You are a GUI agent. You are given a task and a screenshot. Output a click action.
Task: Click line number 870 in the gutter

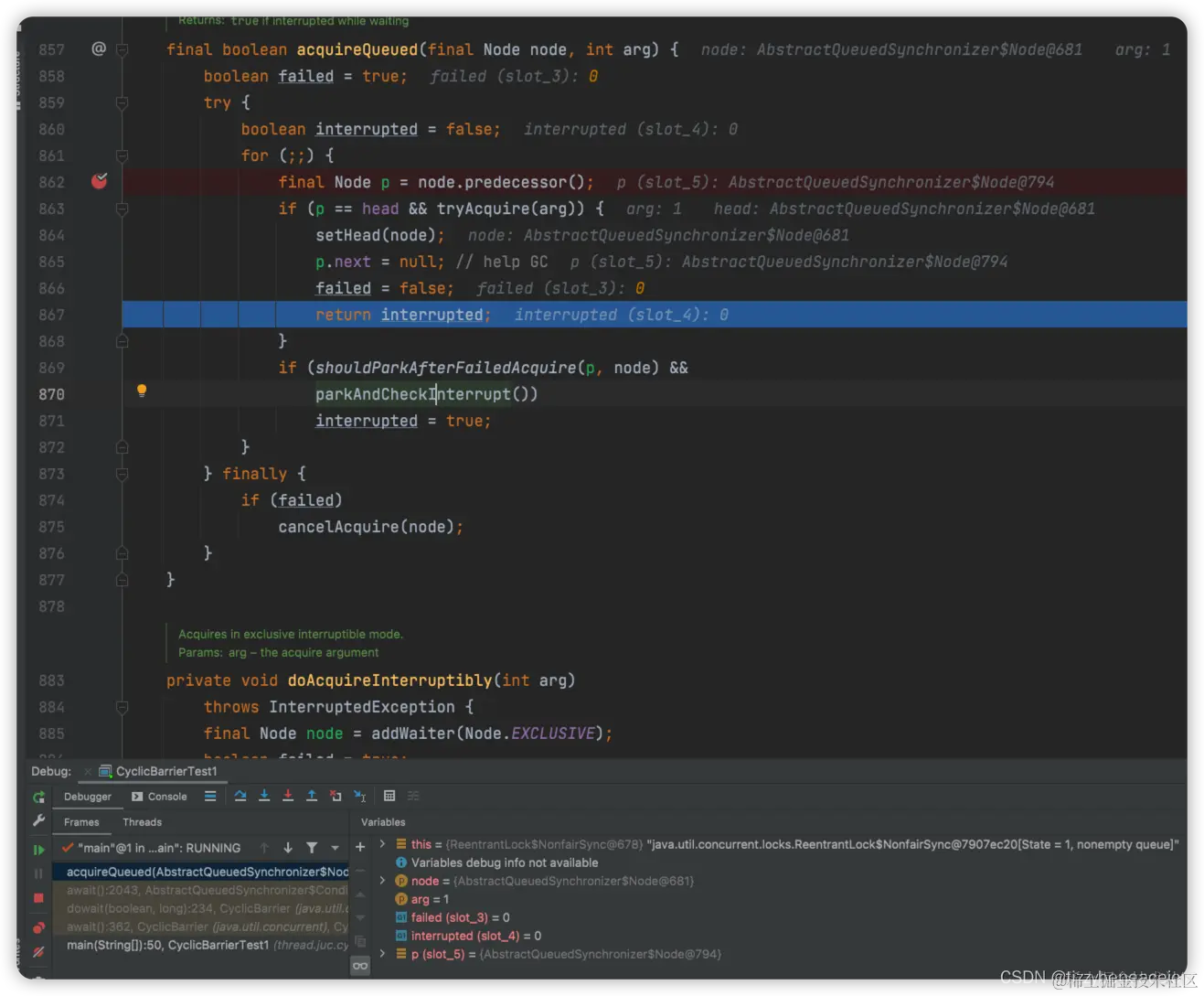51,394
